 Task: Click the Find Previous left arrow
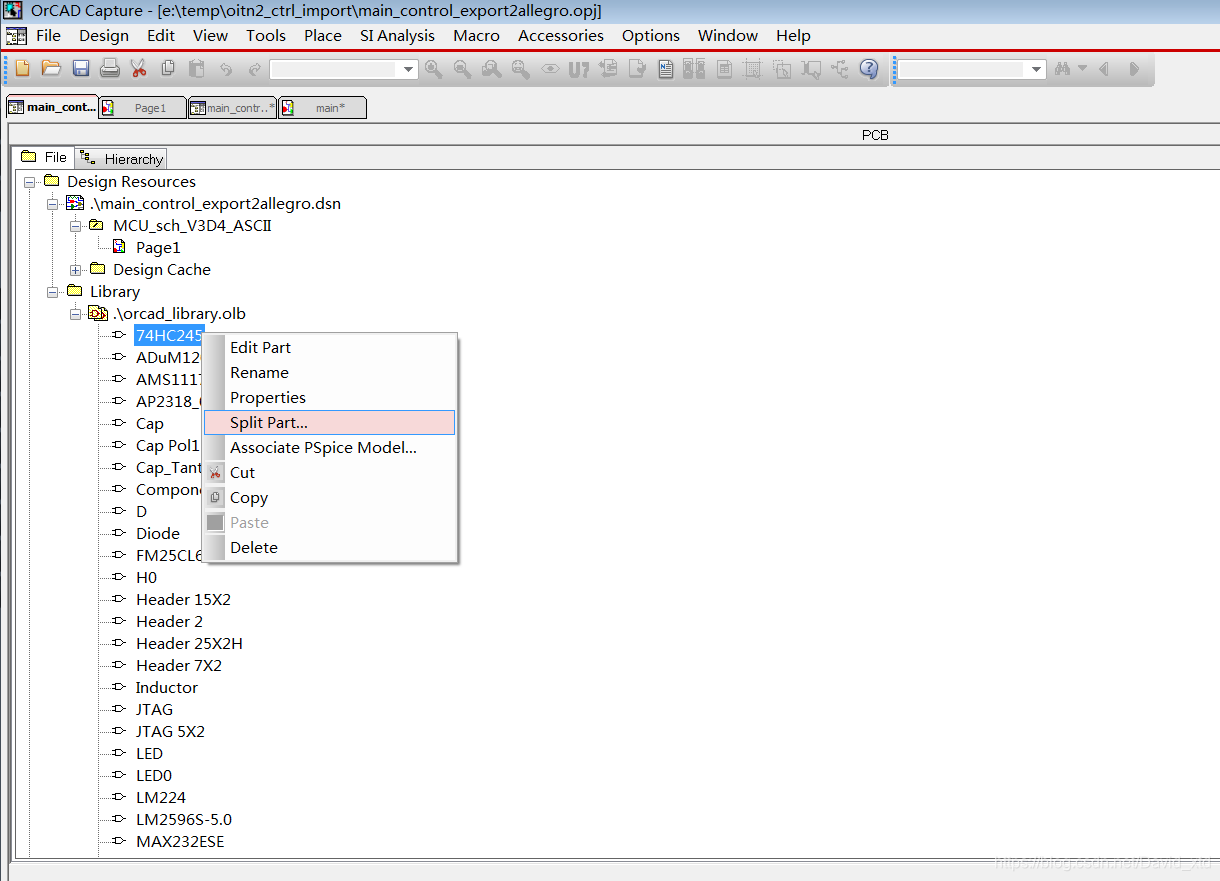coord(1104,69)
